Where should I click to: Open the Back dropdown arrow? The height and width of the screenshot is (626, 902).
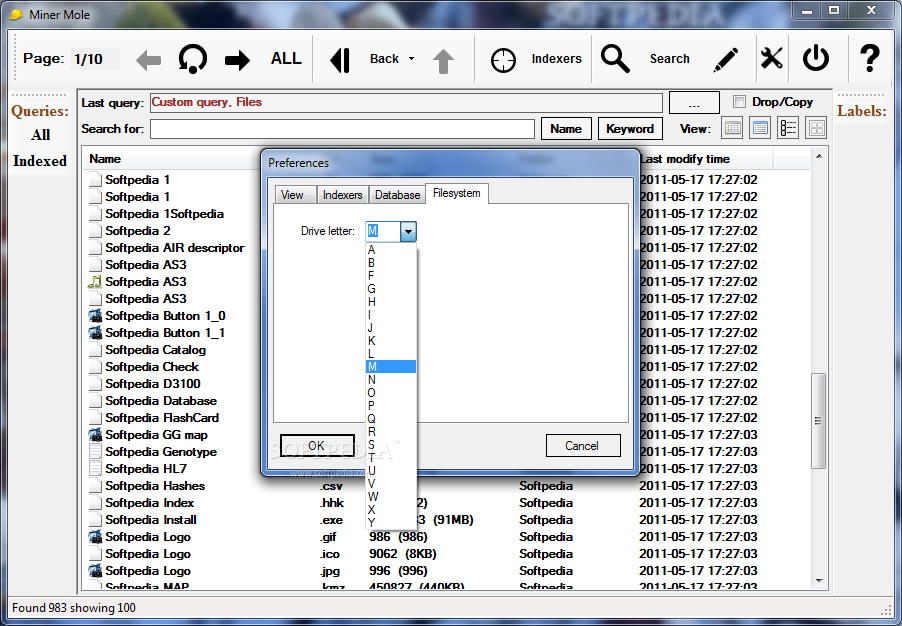(411, 59)
